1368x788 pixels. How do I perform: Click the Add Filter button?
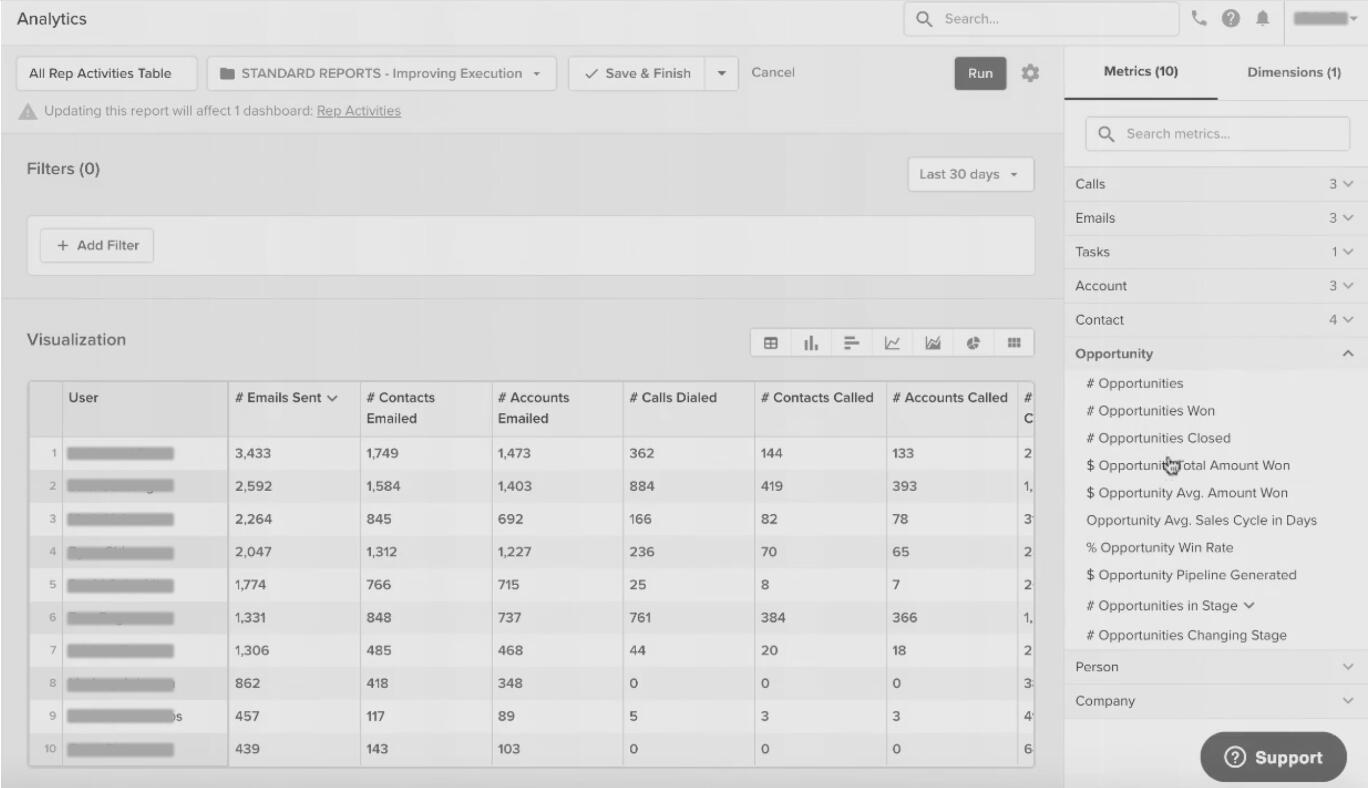(x=97, y=246)
